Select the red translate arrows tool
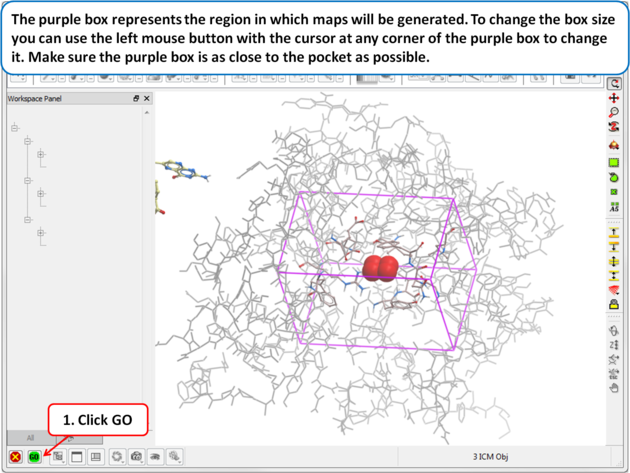 pos(614,98)
